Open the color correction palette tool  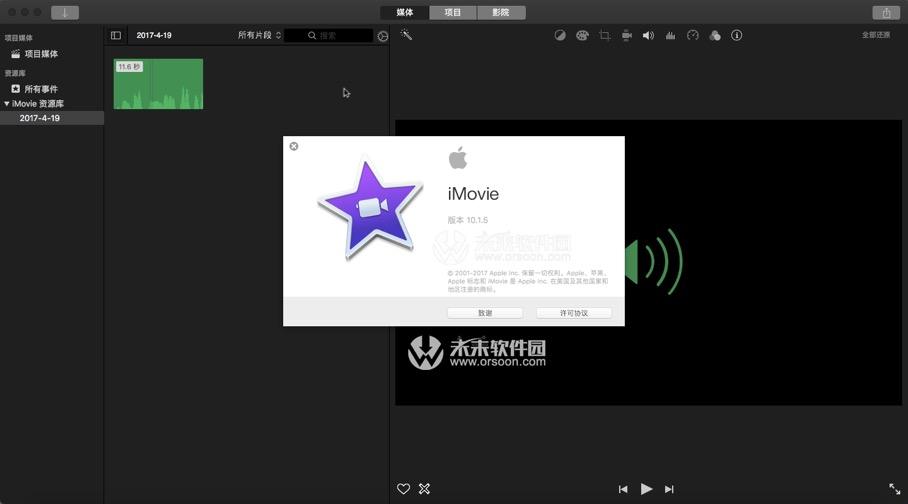tap(582, 35)
